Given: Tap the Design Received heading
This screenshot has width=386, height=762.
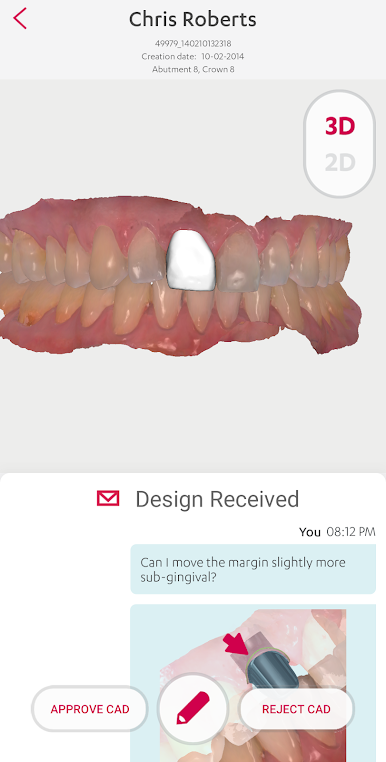Looking at the screenshot, I should (217, 499).
